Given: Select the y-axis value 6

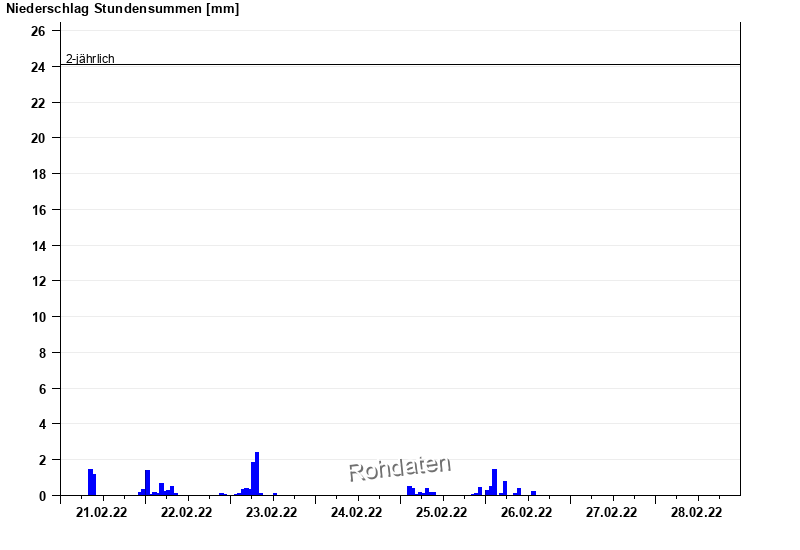Looking at the screenshot, I should [x=42, y=389].
